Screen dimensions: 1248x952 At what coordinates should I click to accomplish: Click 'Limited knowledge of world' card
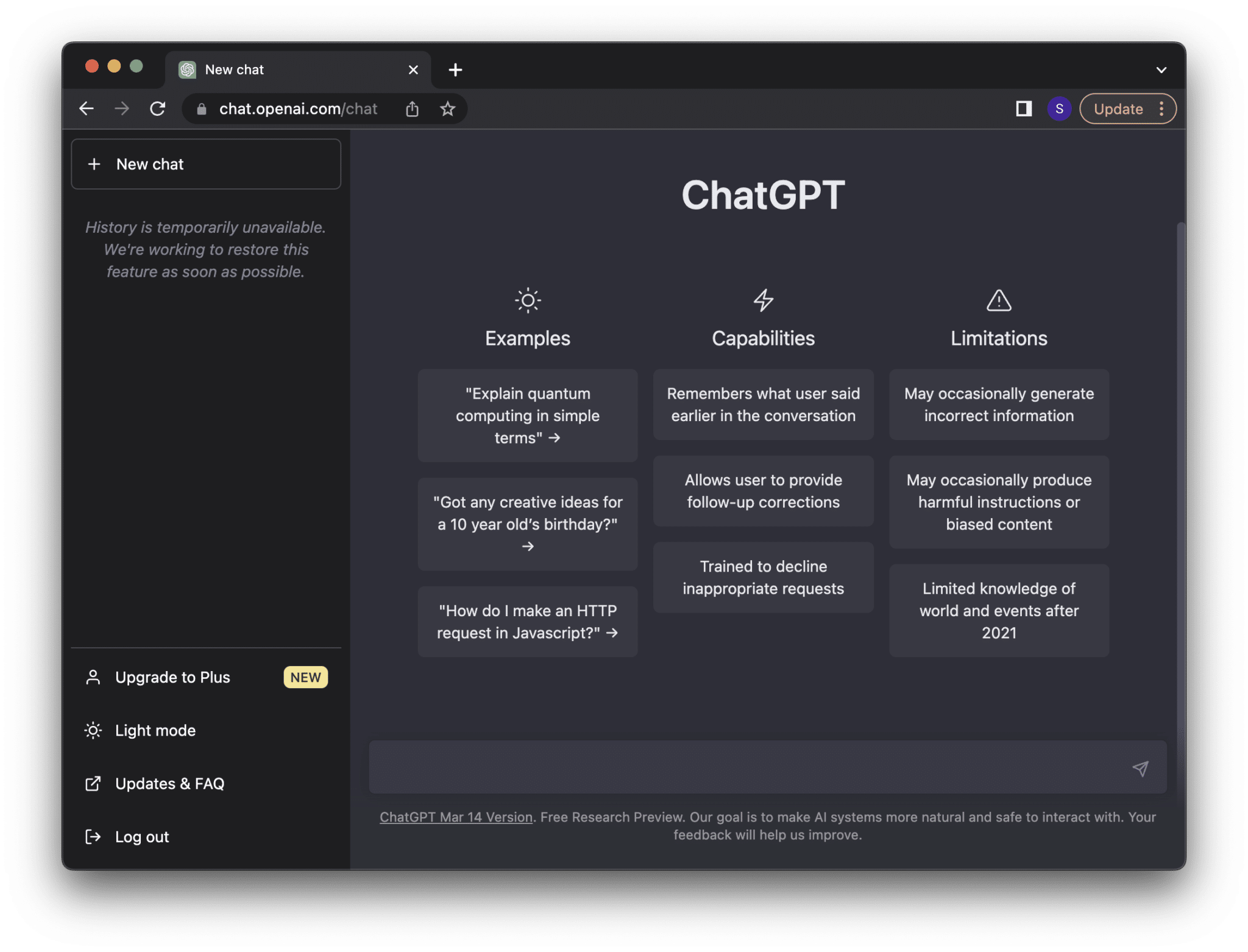999,610
